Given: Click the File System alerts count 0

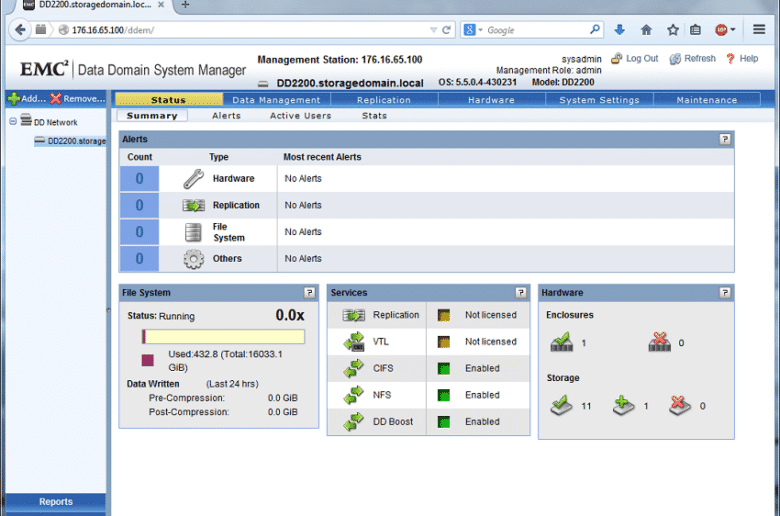Looking at the screenshot, I should pos(139,232).
